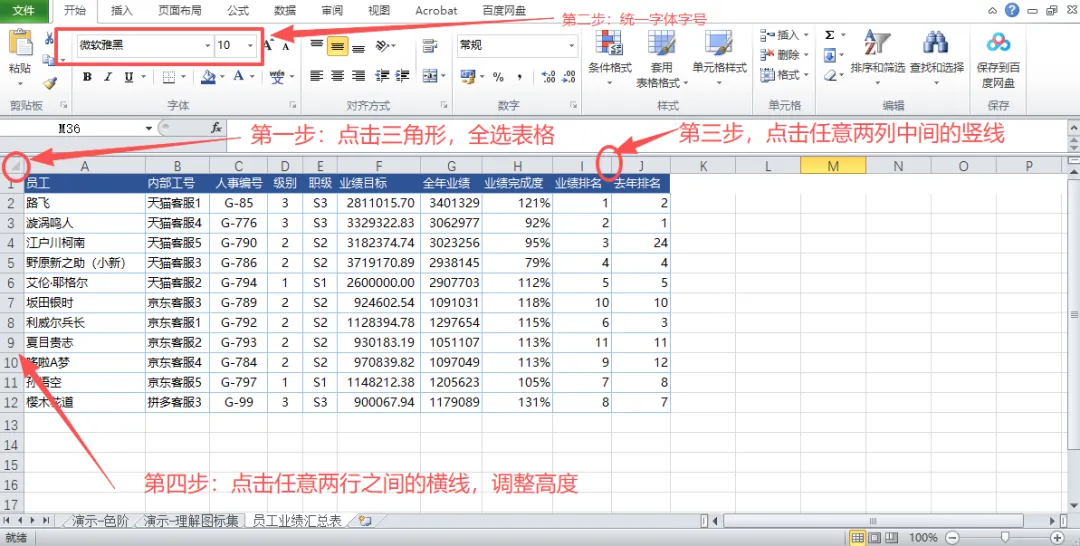Click Save to Baidu Netdisk (保存到百度网盘)
The height and width of the screenshot is (546, 1080).
[998, 60]
